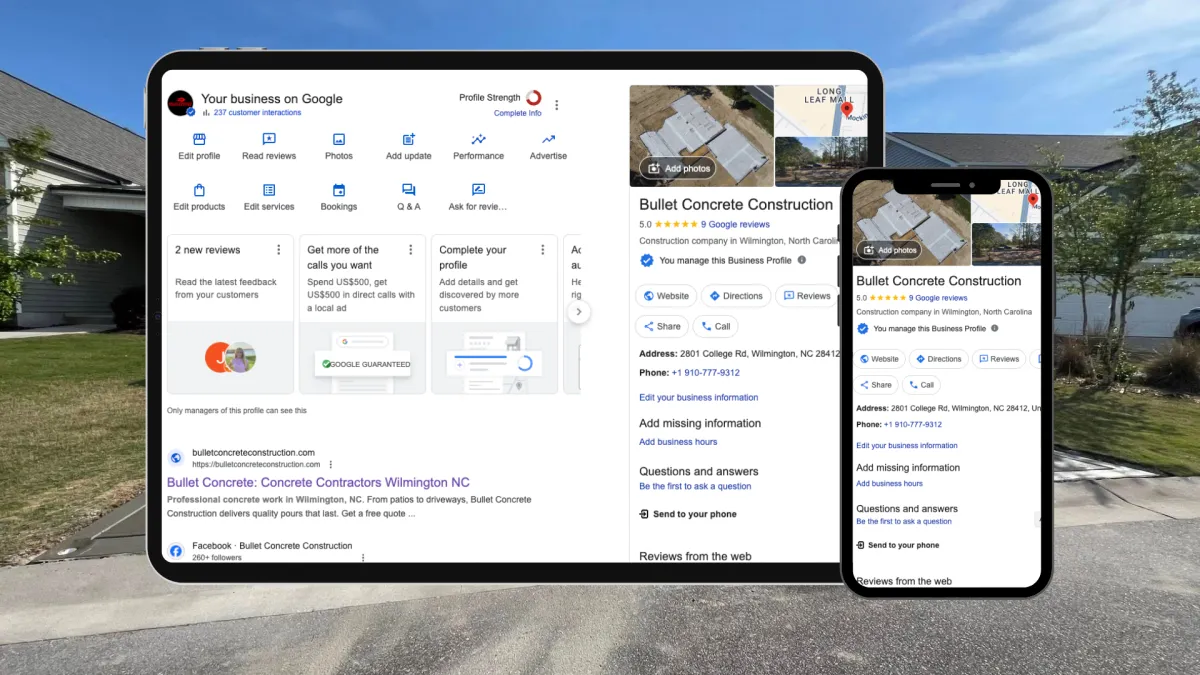Click Add business hours on the phone screen
The image size is (1200, 675).
(889, 483)
